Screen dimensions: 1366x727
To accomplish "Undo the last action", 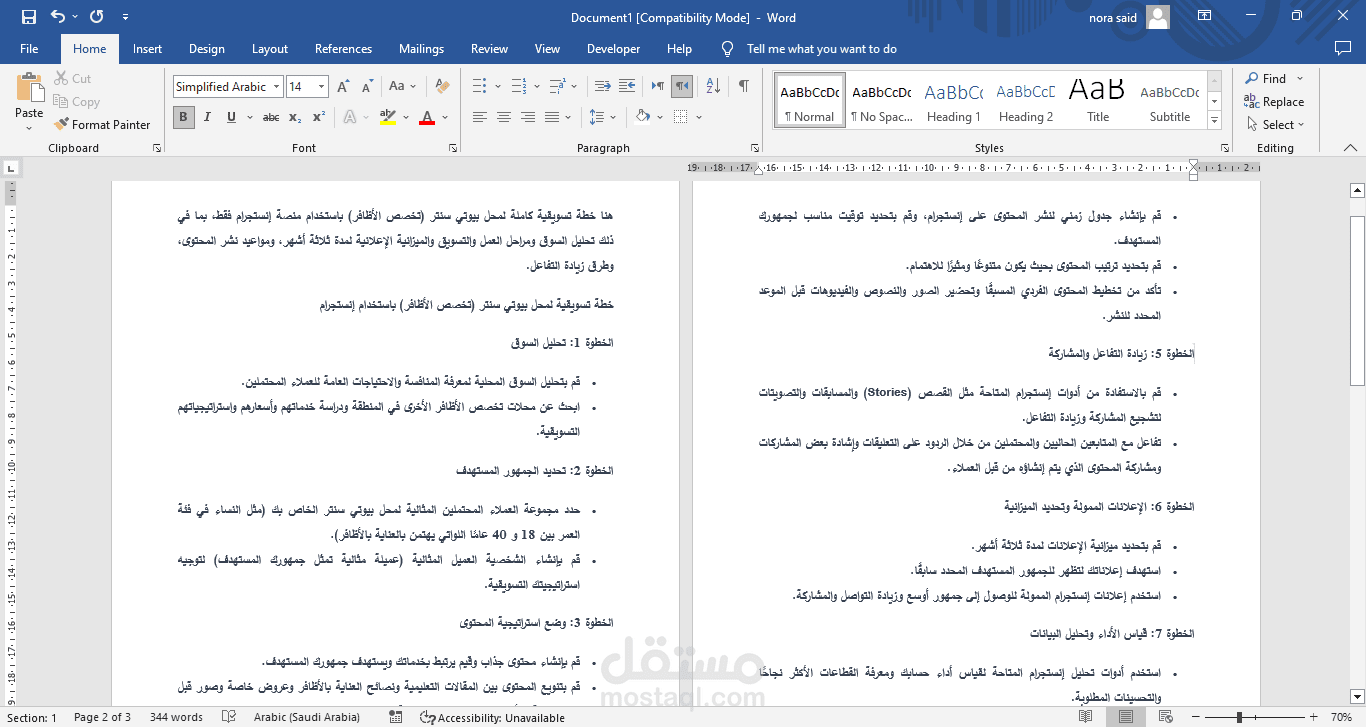I will point(58,17).
